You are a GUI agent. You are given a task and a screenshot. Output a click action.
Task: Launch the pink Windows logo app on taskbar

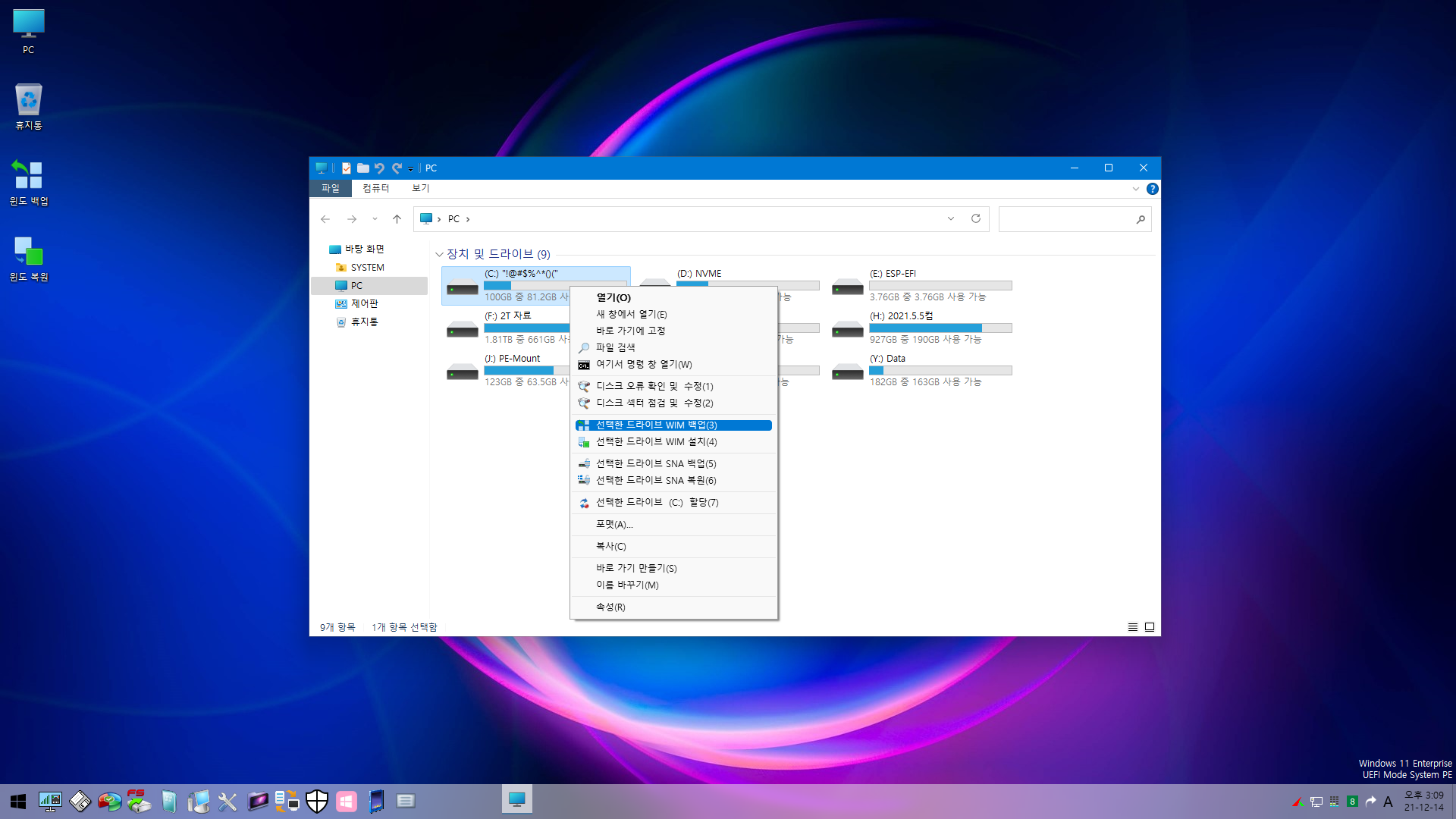click(x=347, y=802)
